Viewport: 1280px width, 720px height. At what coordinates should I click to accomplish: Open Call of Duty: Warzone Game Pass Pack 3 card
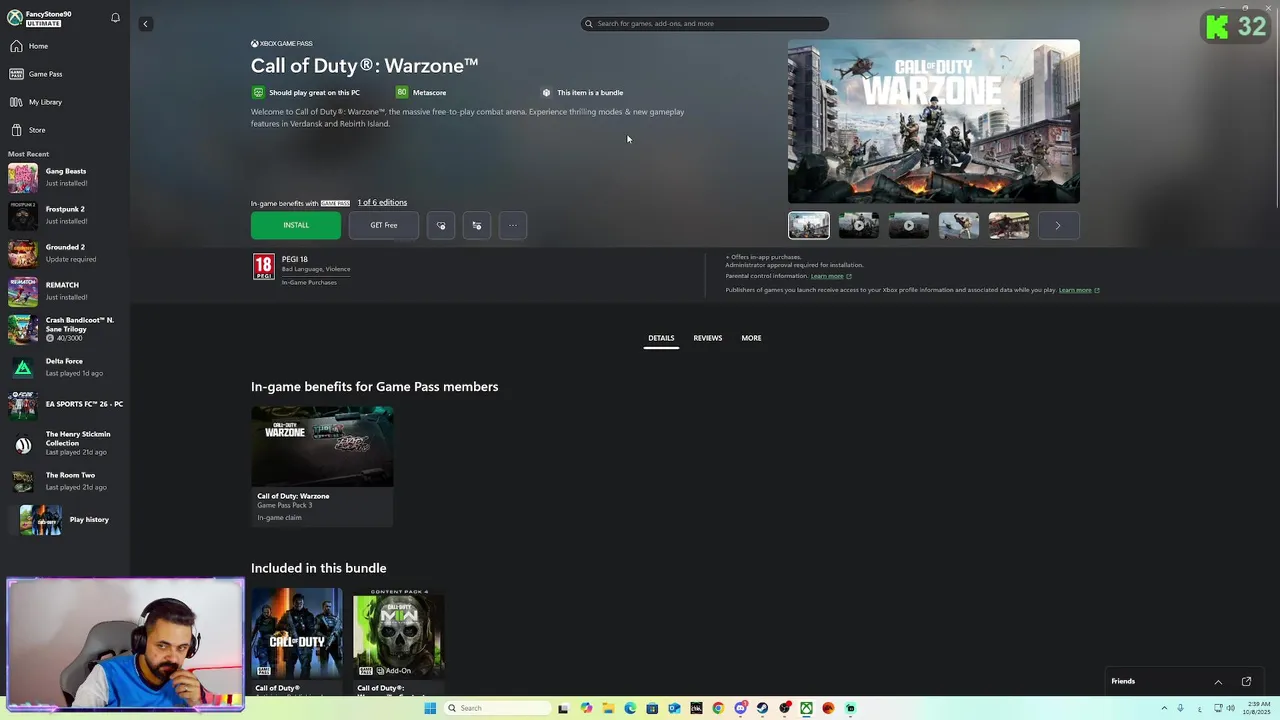[322, 465]
